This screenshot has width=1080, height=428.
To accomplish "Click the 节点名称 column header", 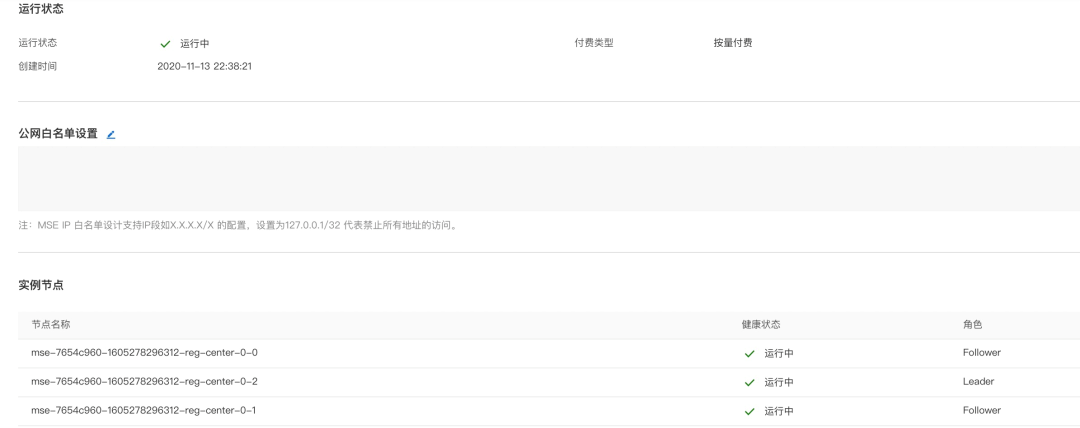I will click(x=50, y=325).
